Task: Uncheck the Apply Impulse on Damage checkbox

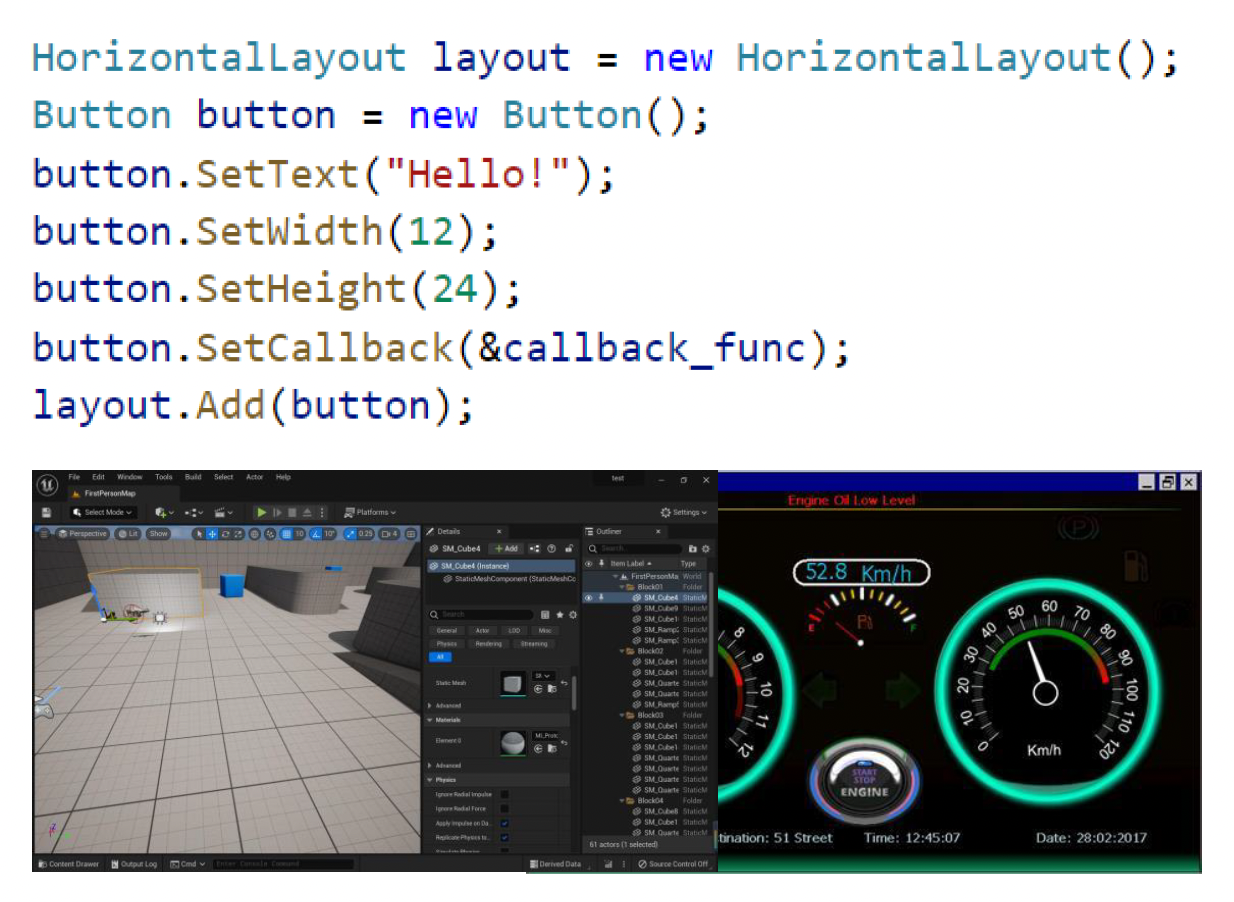Action: (x=504, y=823)
